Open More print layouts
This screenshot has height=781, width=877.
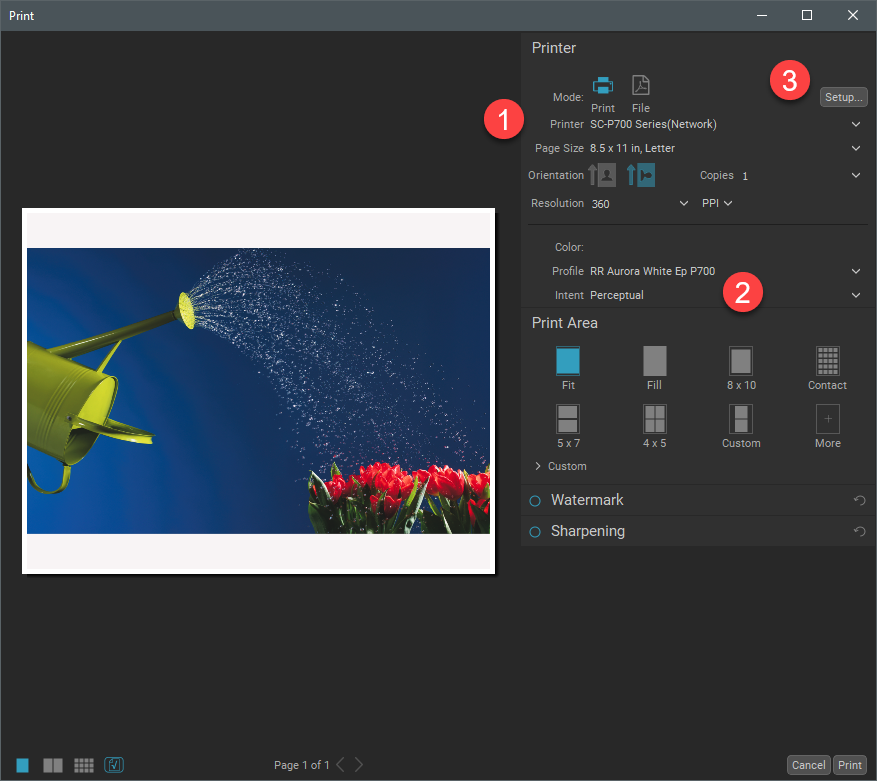pos(827,419)
